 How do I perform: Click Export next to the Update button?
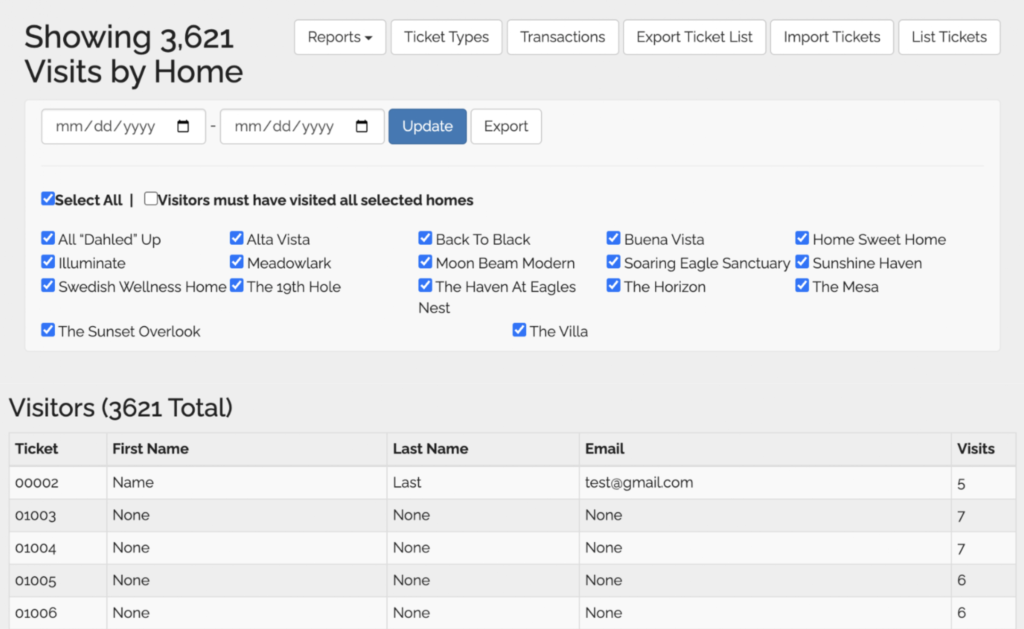(x=506, y=127)
